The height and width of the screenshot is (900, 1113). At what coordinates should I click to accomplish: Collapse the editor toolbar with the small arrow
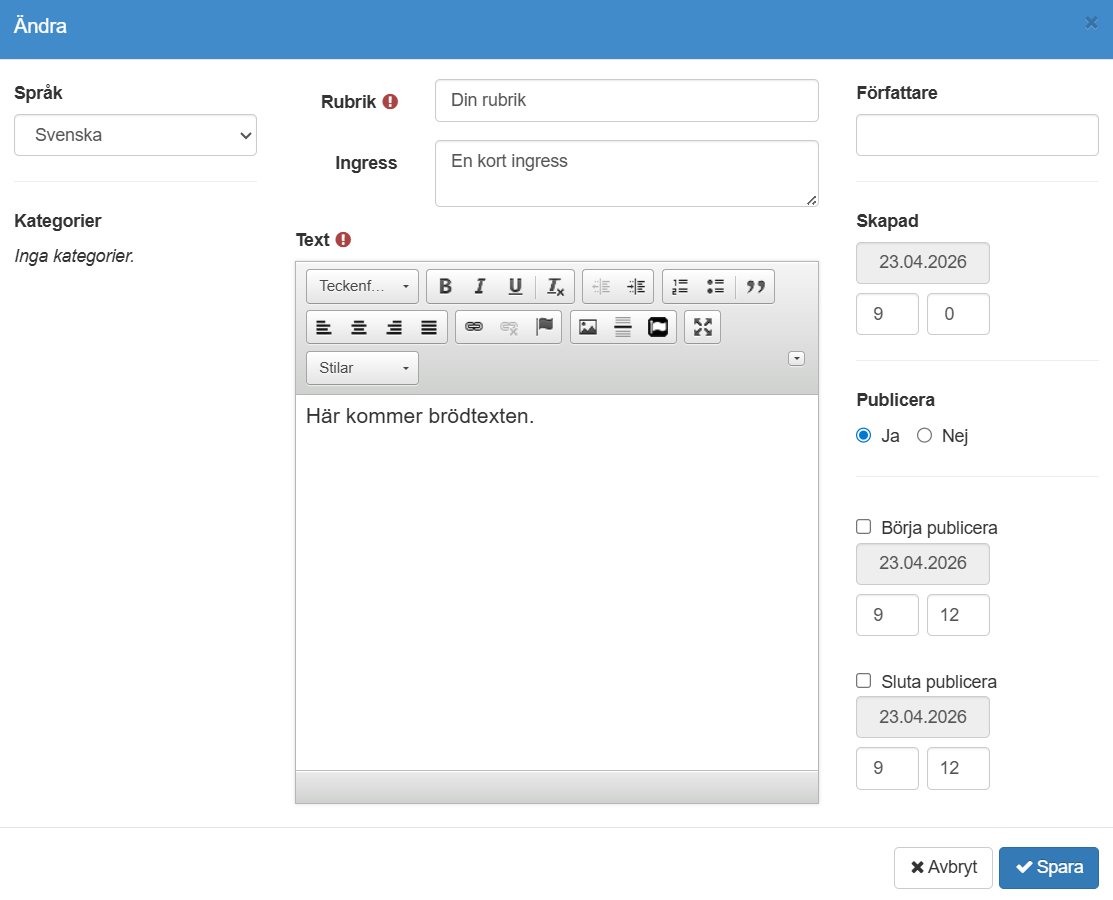point(796,359)
